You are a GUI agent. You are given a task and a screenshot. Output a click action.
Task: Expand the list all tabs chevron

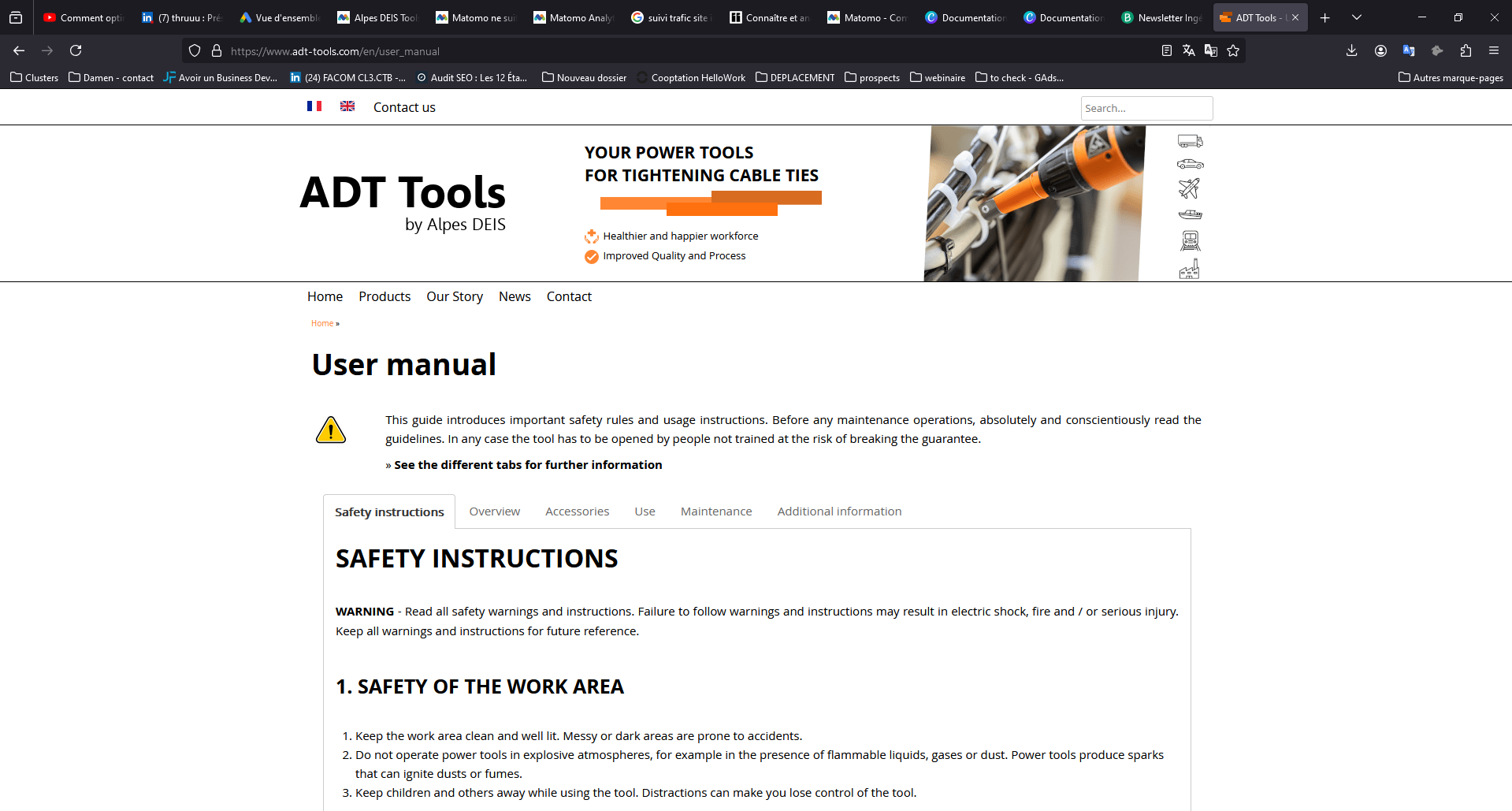tap(1357, 17)
